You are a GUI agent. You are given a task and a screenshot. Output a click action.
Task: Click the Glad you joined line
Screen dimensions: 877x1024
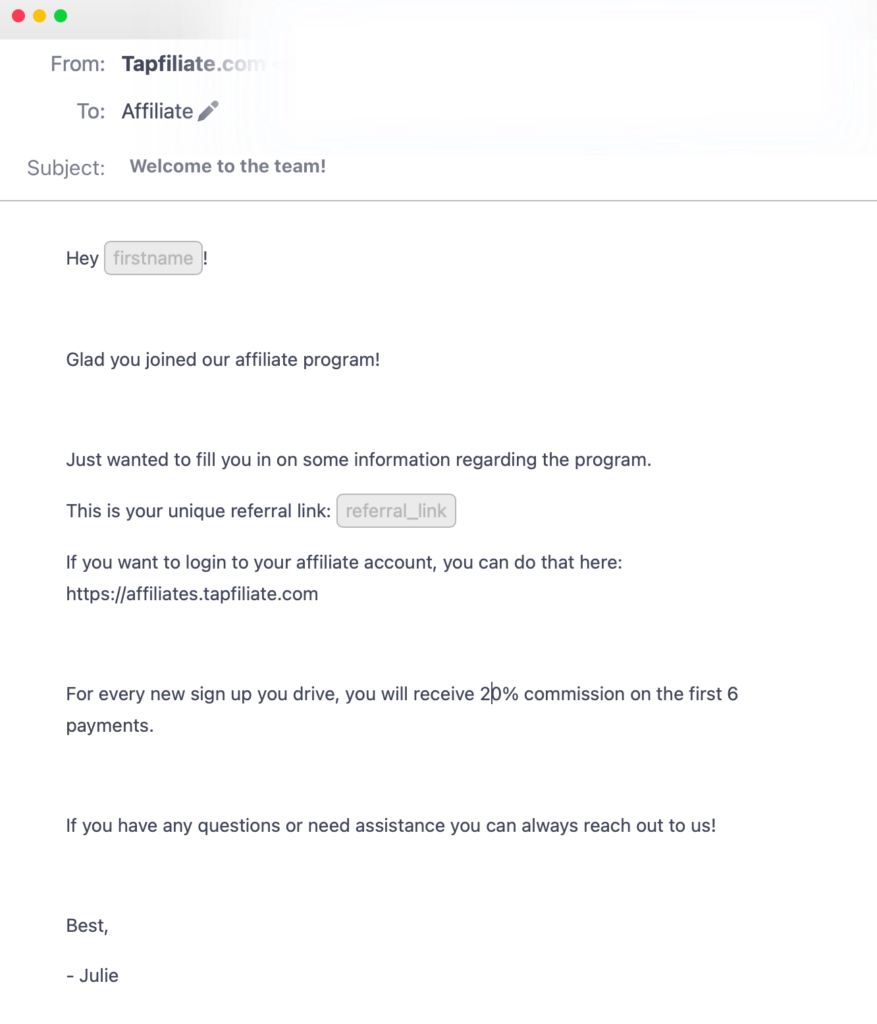(223, 359)
